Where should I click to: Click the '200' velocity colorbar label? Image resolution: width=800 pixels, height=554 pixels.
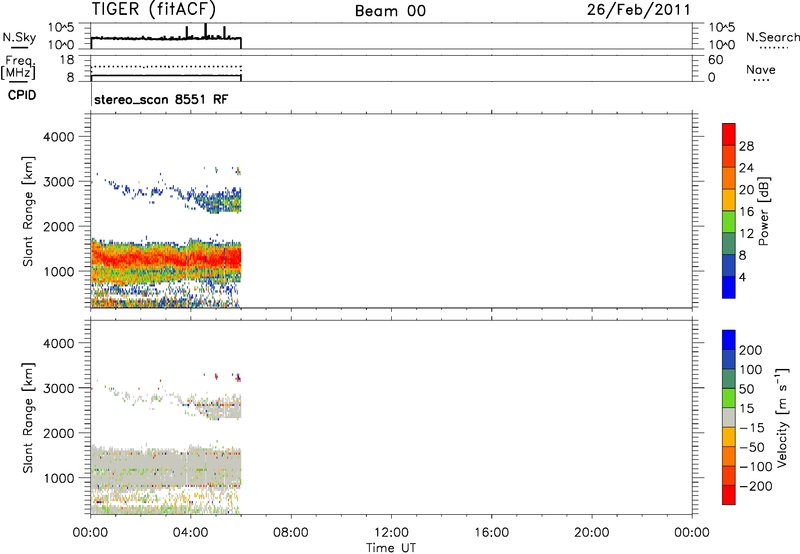coord(751,350)
